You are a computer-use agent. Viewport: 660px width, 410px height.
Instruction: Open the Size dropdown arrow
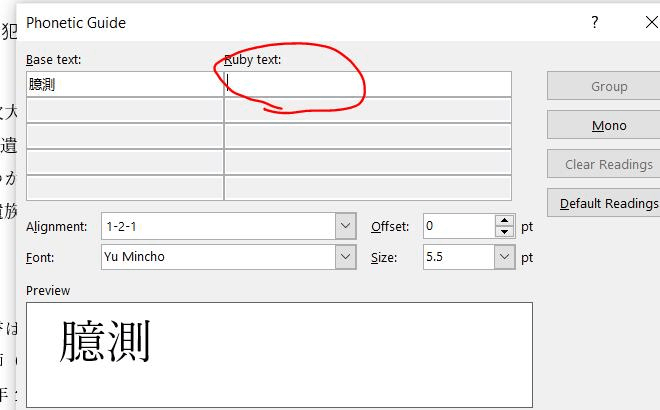point(504,257)
